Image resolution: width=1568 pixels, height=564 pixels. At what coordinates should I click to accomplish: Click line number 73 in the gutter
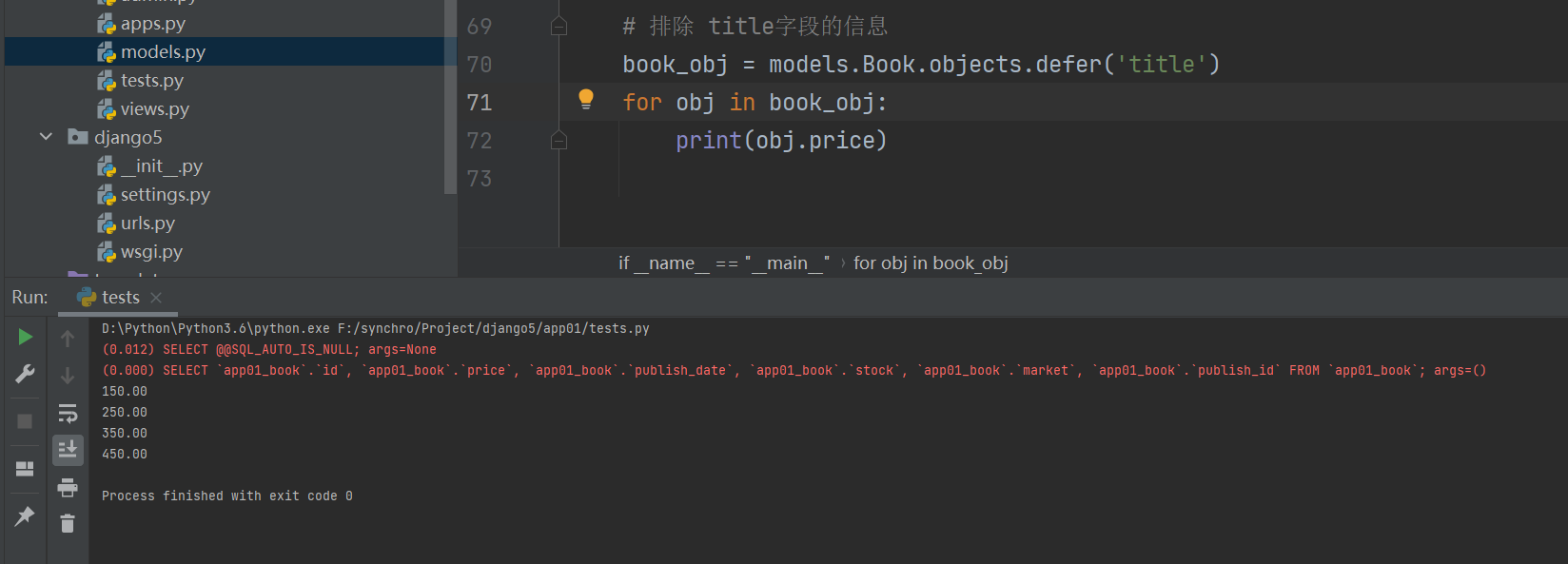[x=480, y=179]
